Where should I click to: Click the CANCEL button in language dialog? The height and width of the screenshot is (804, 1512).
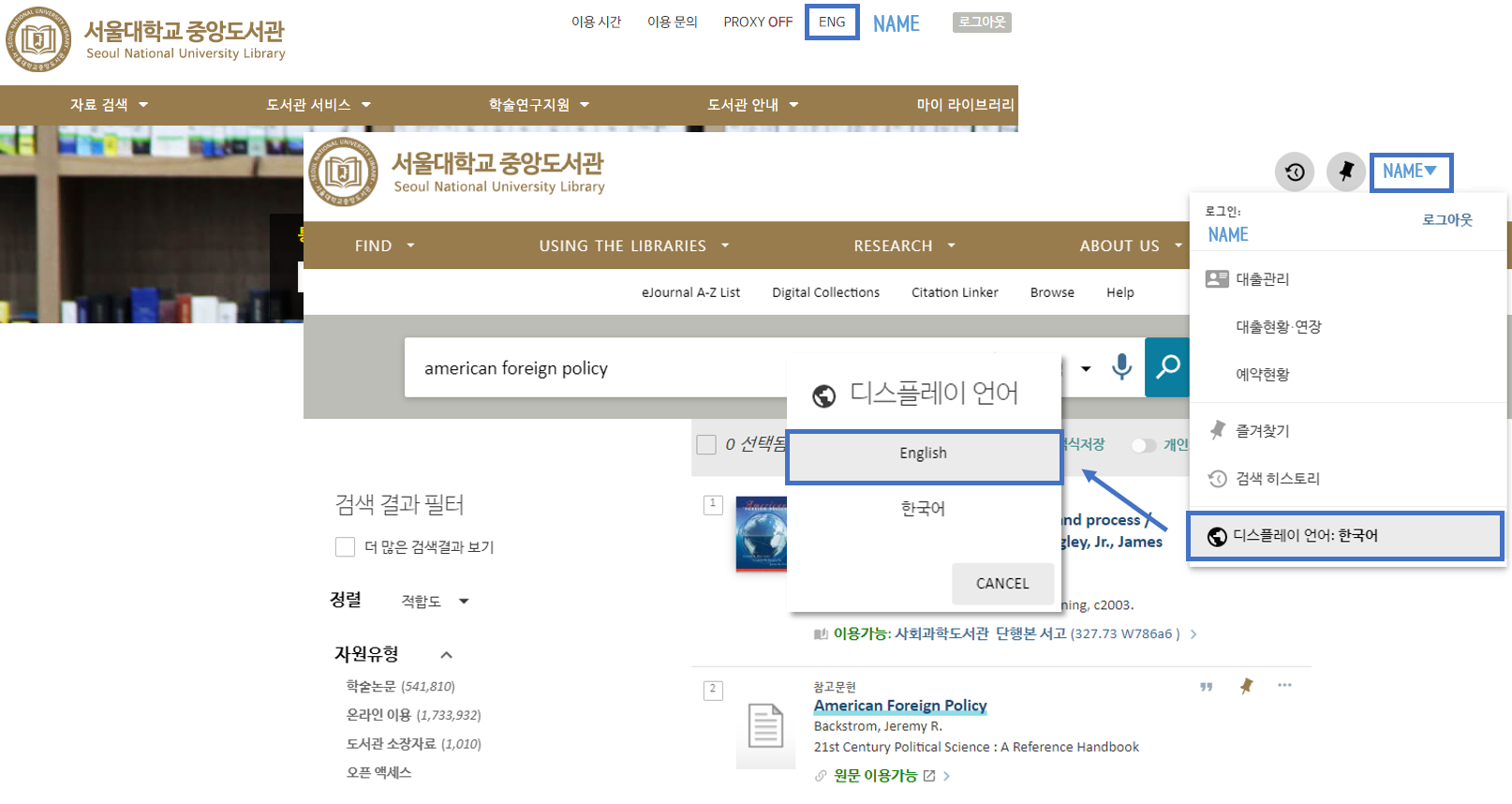pyautogui.click(x=1001, y=584)
